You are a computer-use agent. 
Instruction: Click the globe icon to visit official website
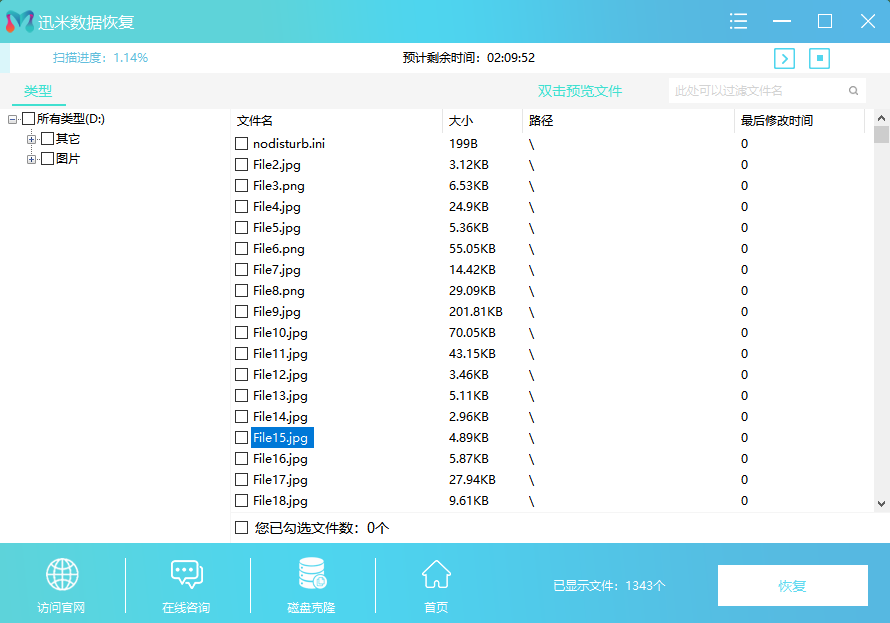[62, 574]
